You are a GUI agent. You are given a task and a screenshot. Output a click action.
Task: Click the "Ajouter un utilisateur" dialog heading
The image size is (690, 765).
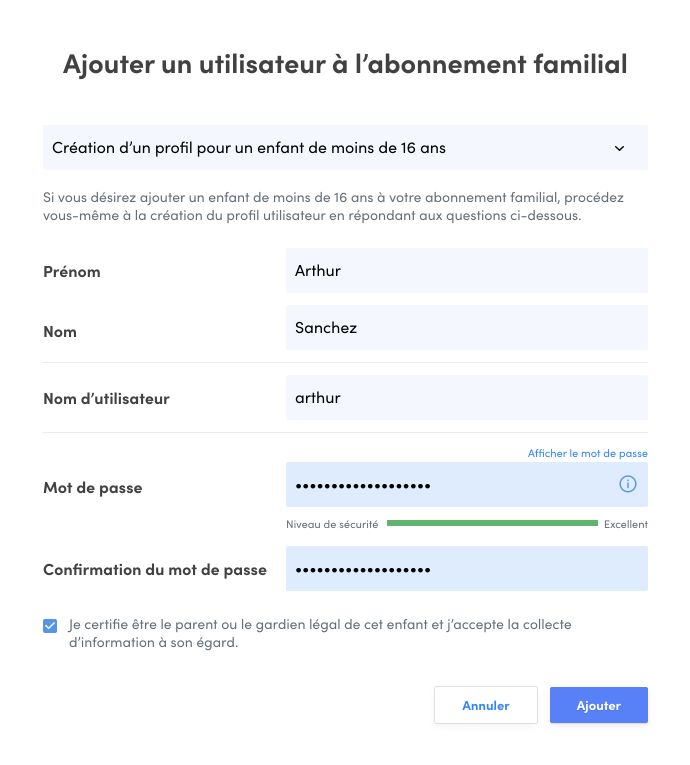[x=345, y=65]
